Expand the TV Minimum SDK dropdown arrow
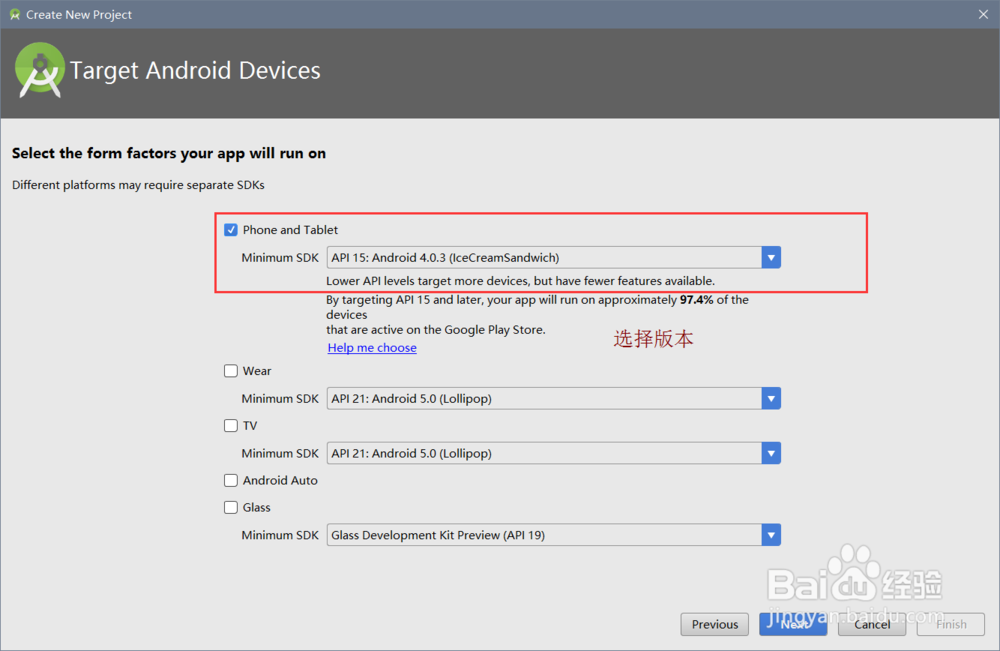This screenshot has width=1000, height=651. 770,454
